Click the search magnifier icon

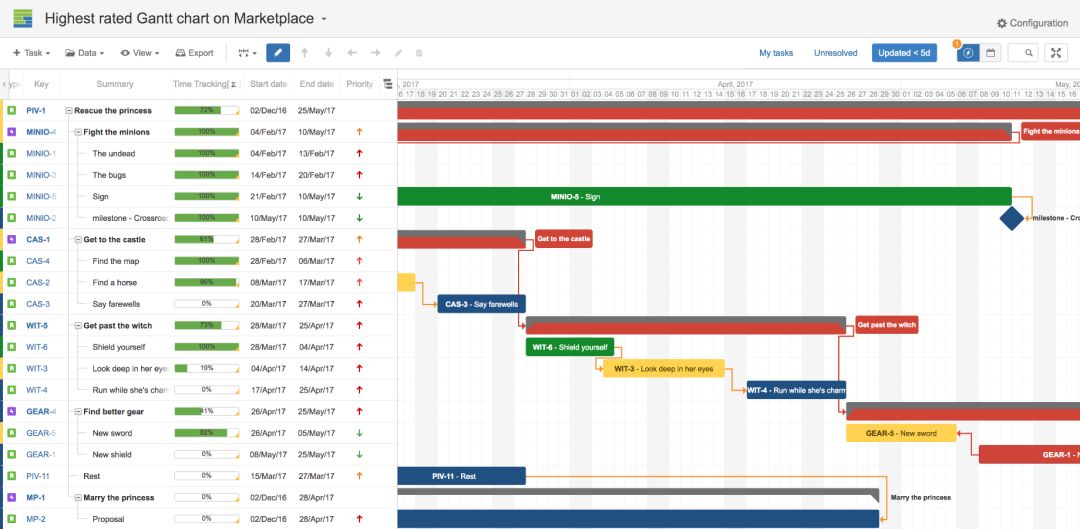click(1029, 53)
